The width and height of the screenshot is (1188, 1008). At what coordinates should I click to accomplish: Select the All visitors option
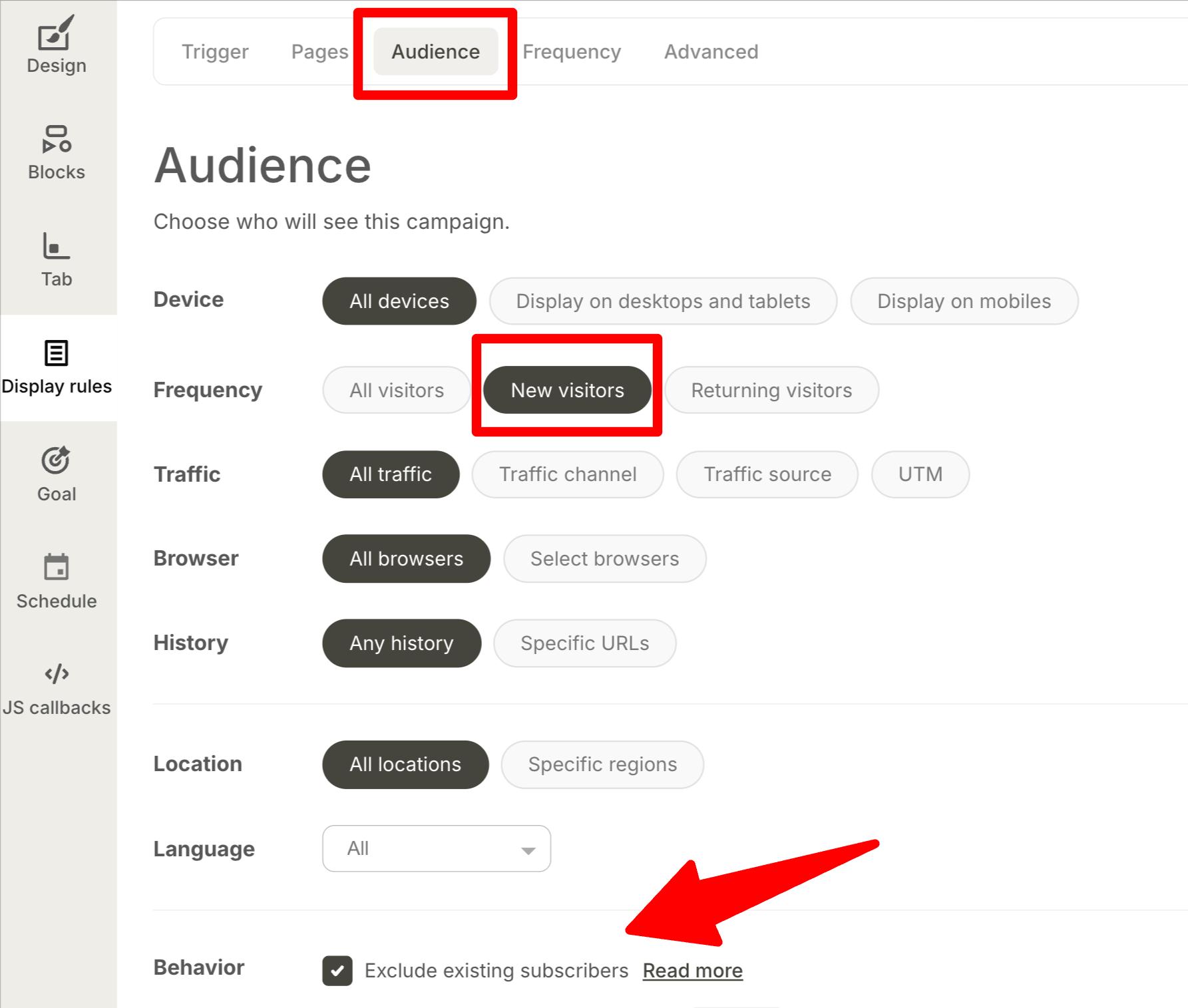(397, 390)
